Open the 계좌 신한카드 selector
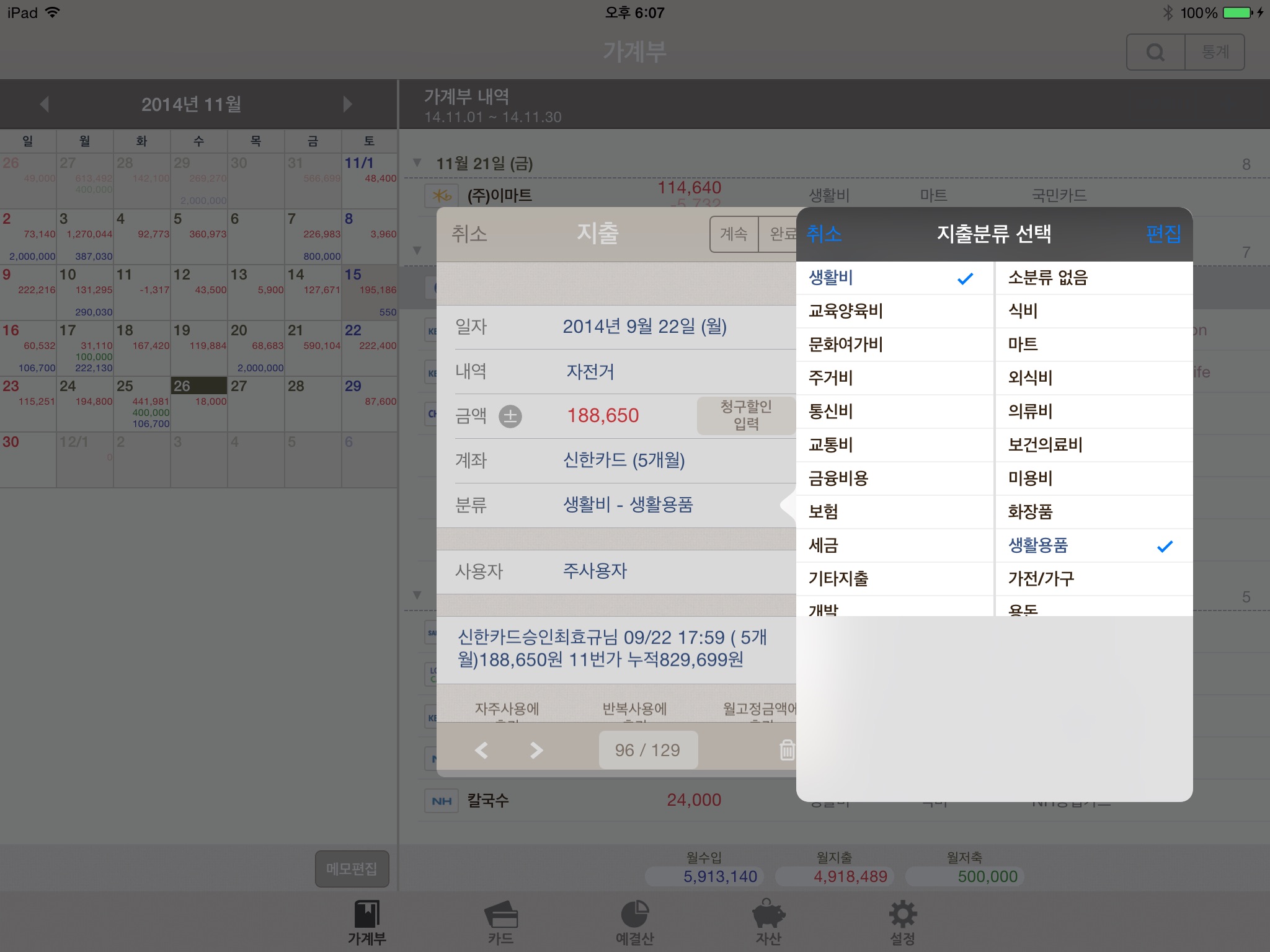The image size is (1270, 952). click(x=616, y=461)
